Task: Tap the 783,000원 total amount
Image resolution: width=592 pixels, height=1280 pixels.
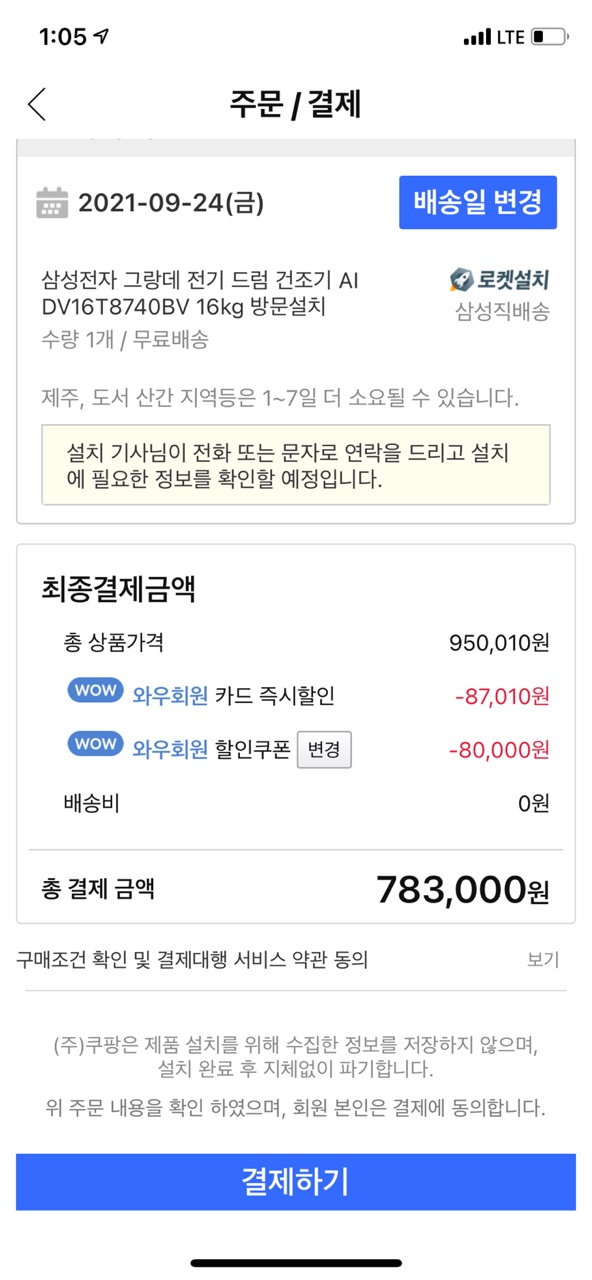Action: 462,888
